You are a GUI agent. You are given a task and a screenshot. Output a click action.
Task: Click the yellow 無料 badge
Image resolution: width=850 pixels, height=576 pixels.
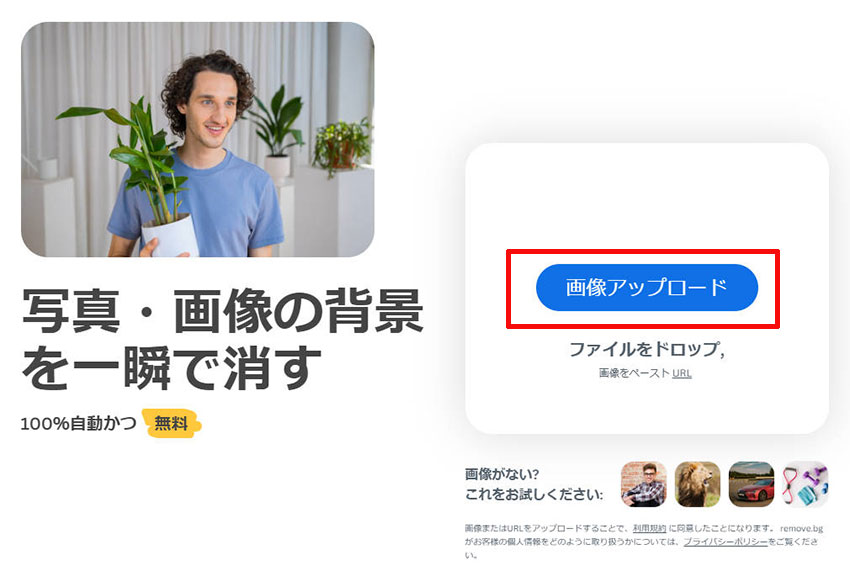click(171, 423)
